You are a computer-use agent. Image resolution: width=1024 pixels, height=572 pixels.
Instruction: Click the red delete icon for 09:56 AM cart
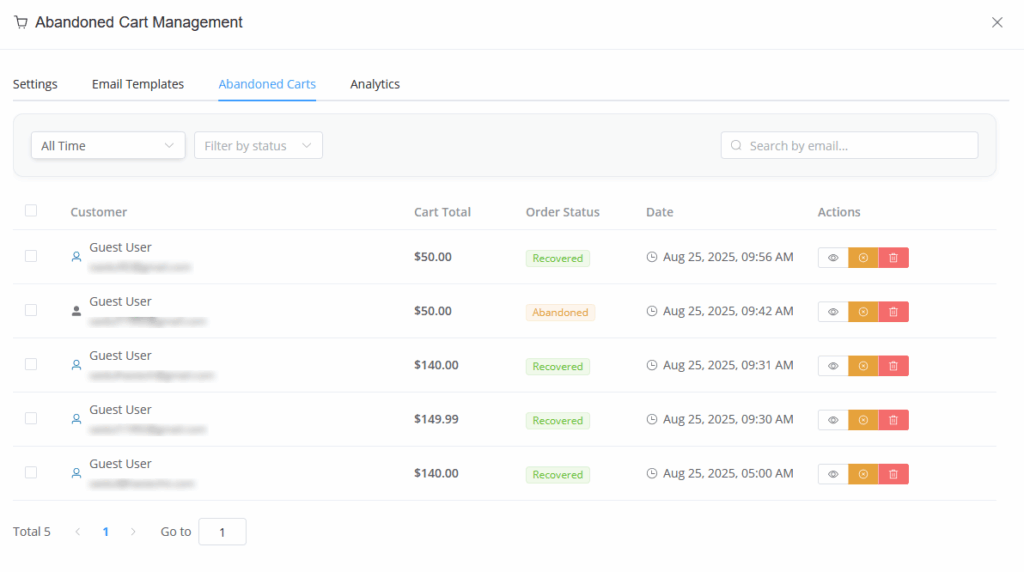pyautogui.click(x=893, y=258)
